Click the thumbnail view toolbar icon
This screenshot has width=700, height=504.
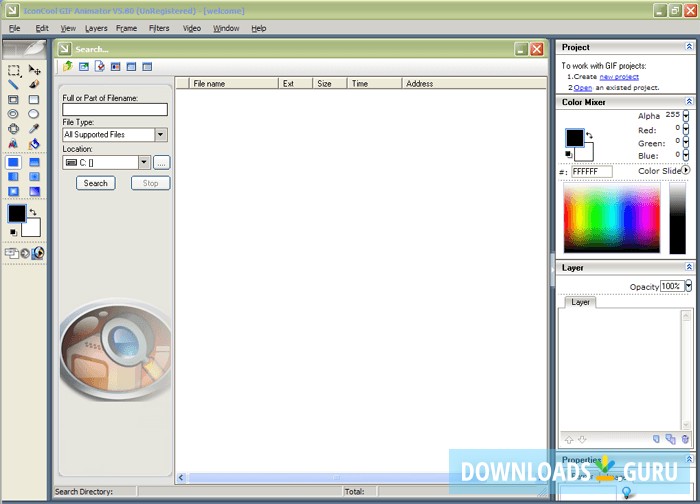pyautogui.click(x=116, y=67)
